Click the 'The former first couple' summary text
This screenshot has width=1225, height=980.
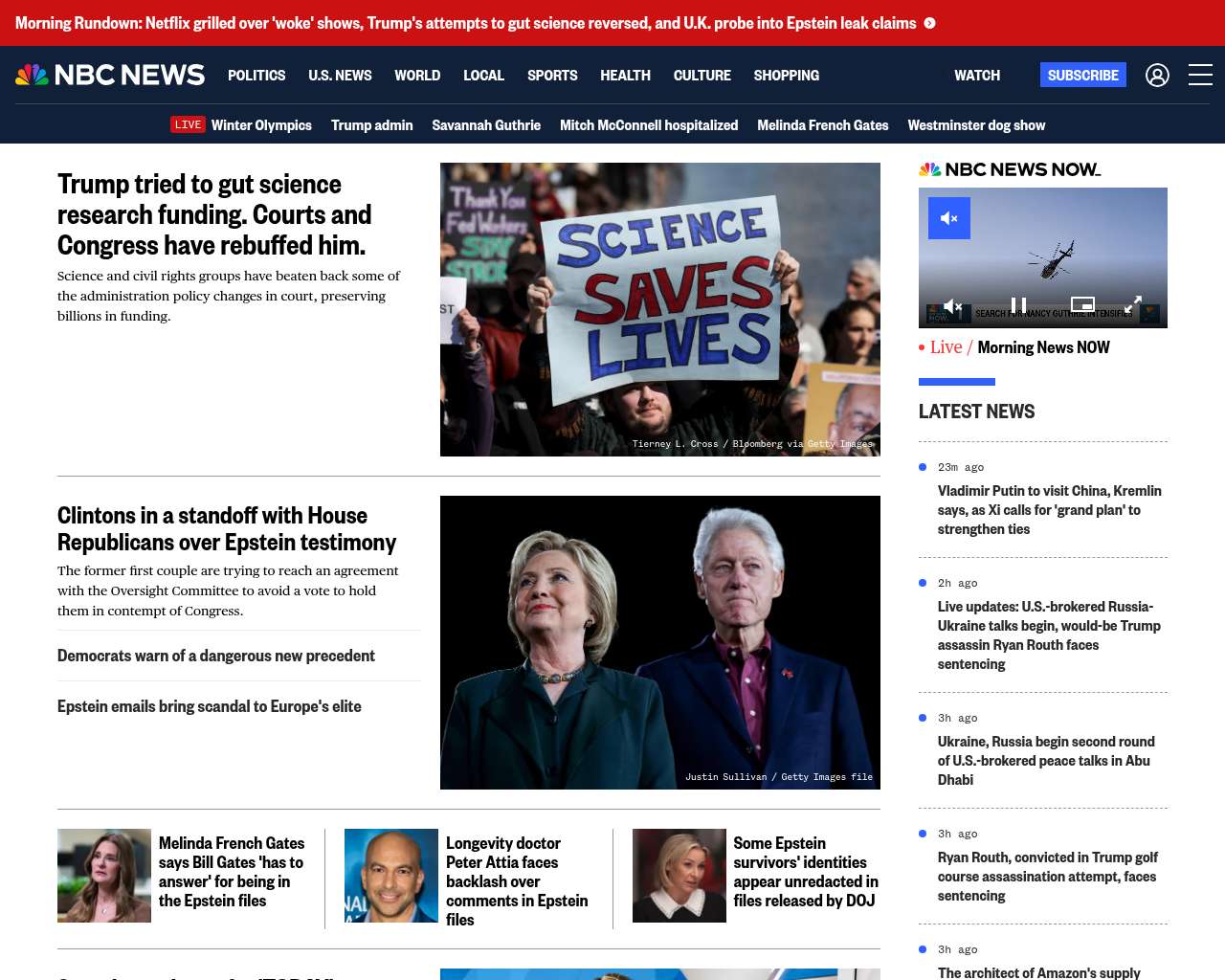pos(228,590)
